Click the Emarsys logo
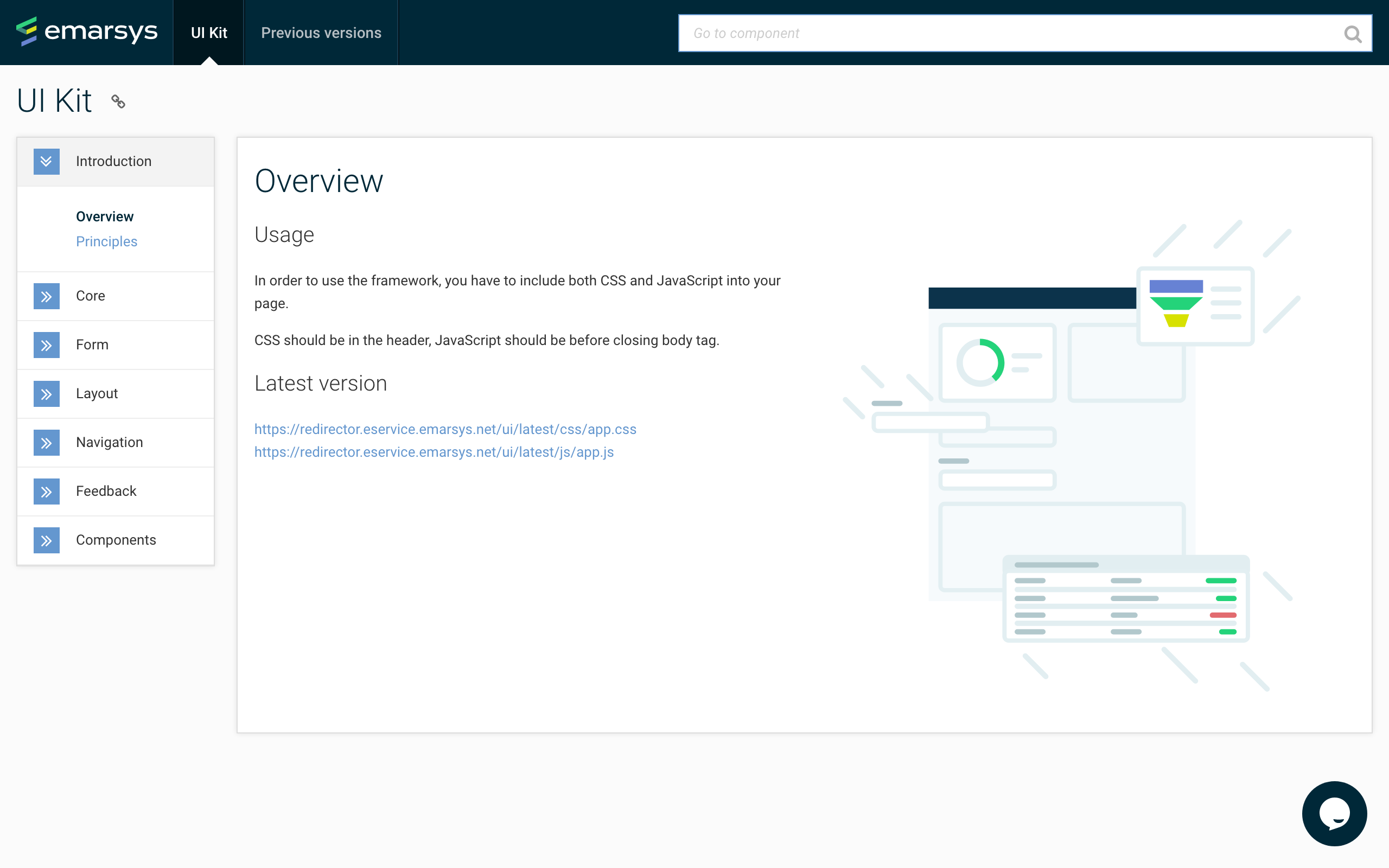This screenshot has height=868, width=1389. 86,31
